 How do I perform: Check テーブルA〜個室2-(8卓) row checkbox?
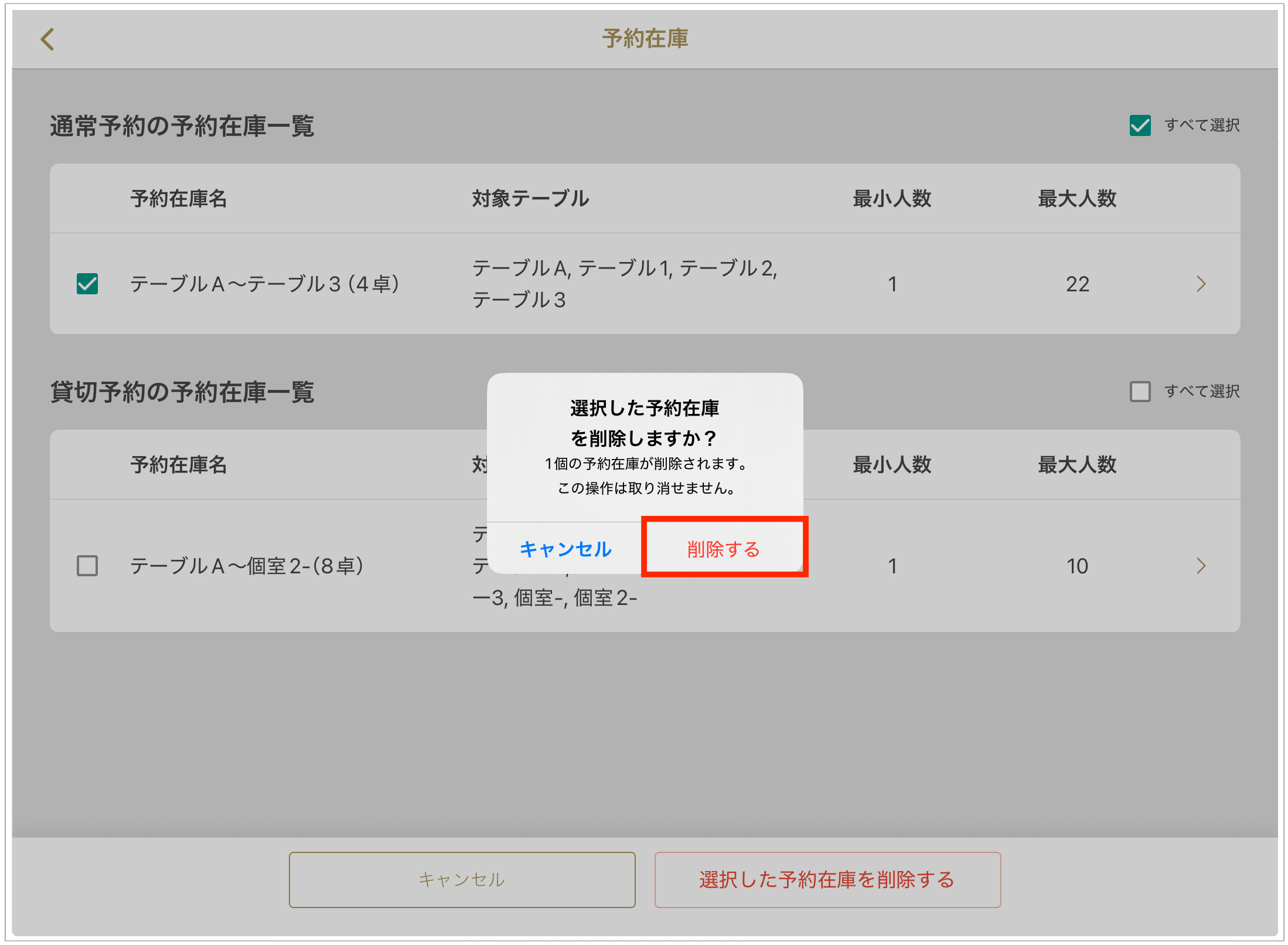click(87, 566)
